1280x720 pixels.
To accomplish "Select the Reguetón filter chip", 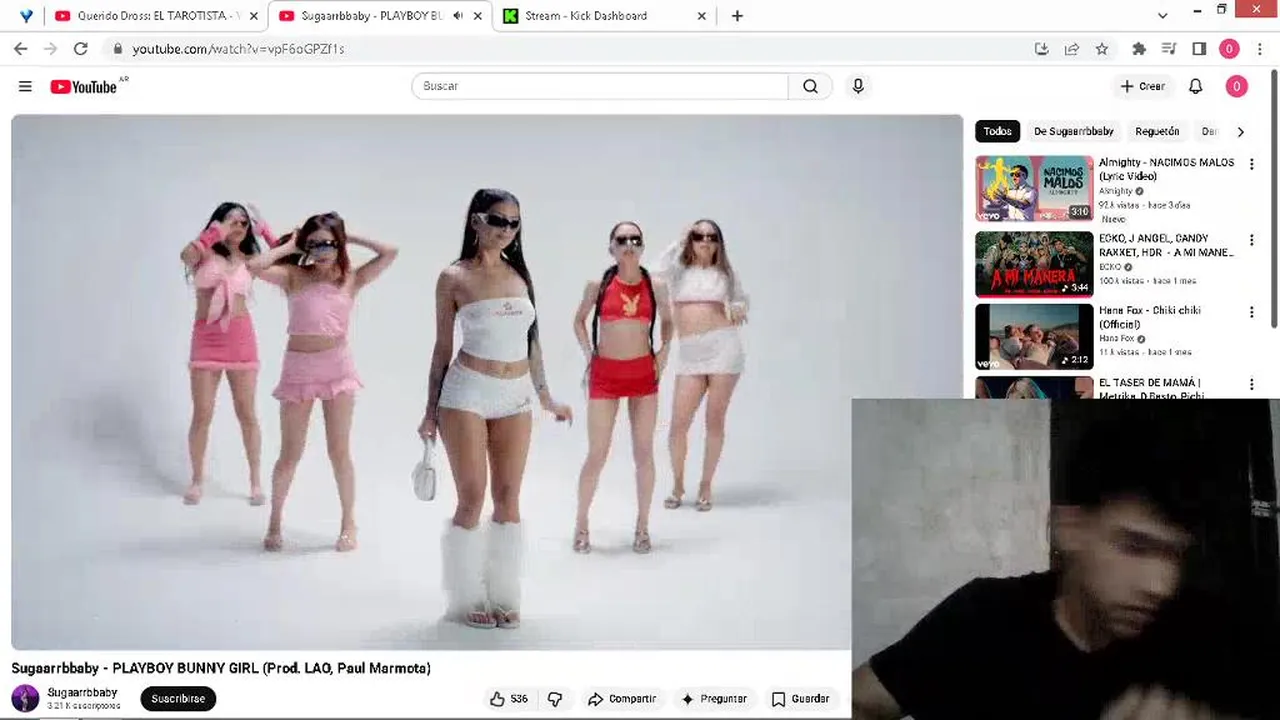I will click(1157, 131).
